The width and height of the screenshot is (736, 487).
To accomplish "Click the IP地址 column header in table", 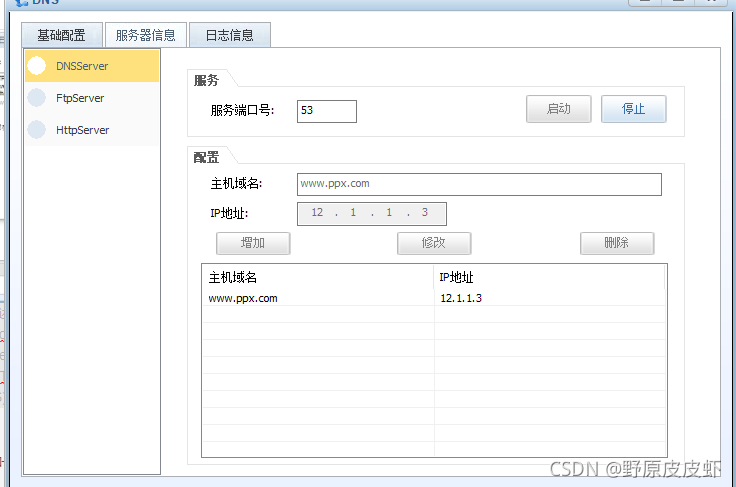I will [549, 277].
